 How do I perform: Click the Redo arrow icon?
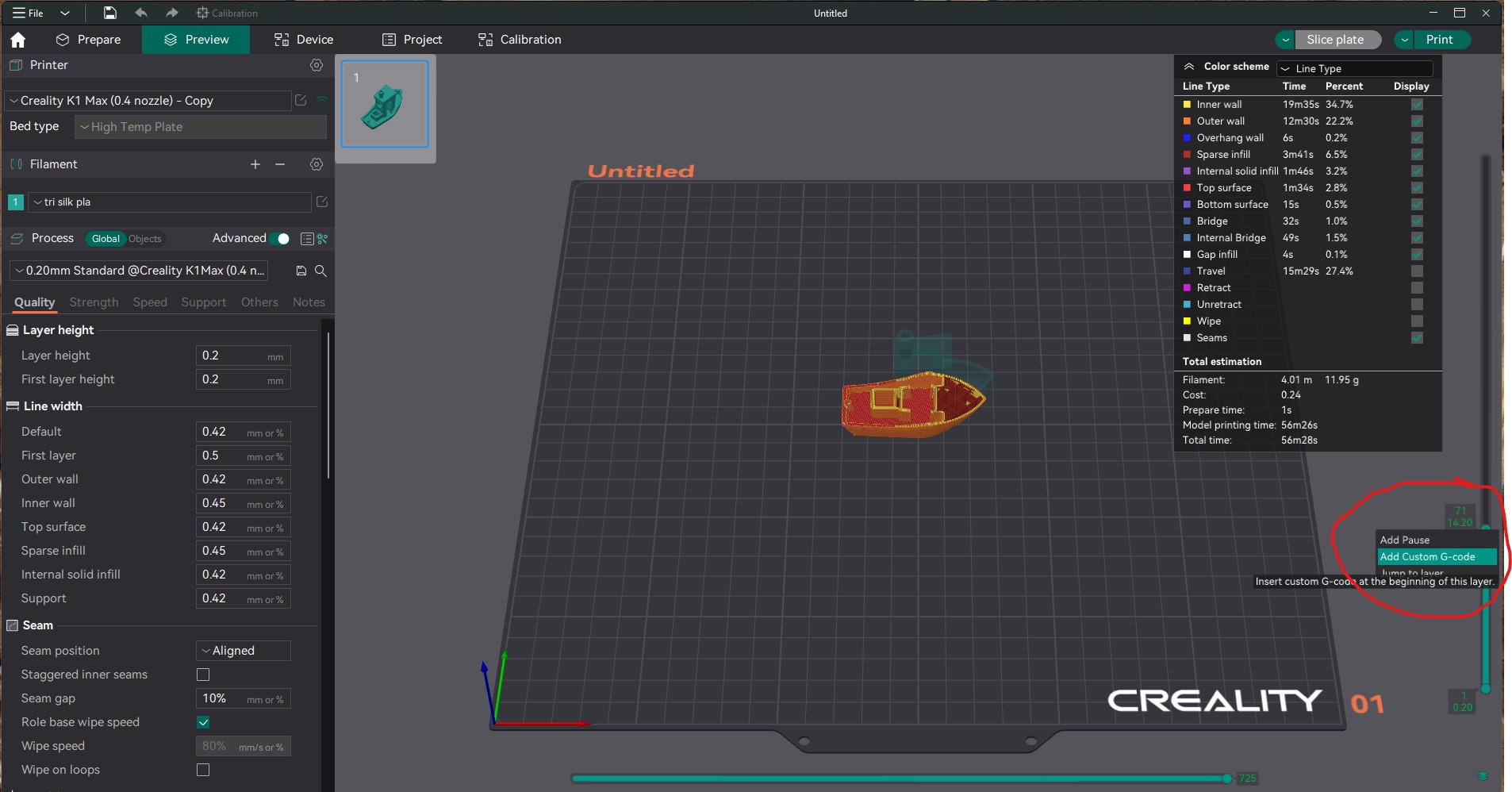coord(171,13)
